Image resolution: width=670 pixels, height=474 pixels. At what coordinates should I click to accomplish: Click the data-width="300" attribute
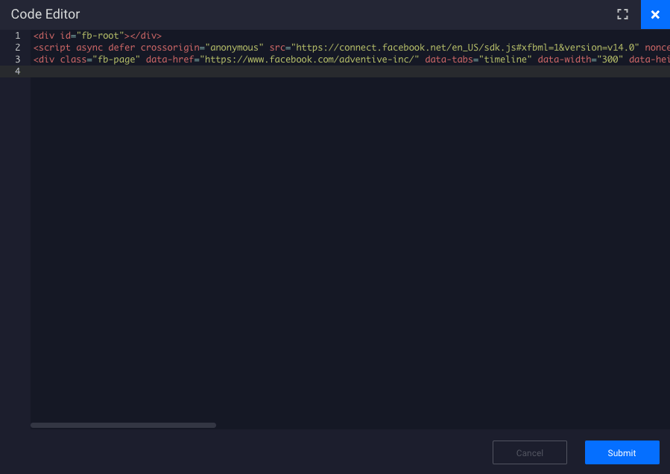coord(580,59)
